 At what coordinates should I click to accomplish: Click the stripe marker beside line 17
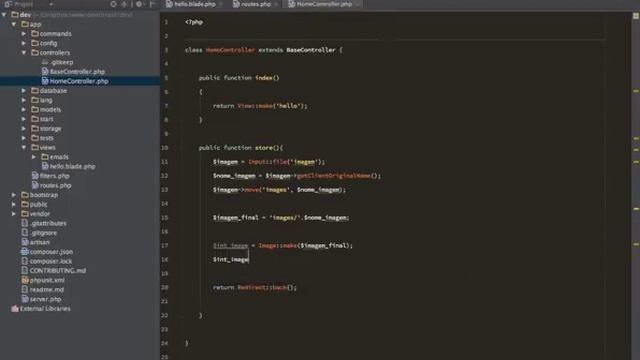point(636,244)
